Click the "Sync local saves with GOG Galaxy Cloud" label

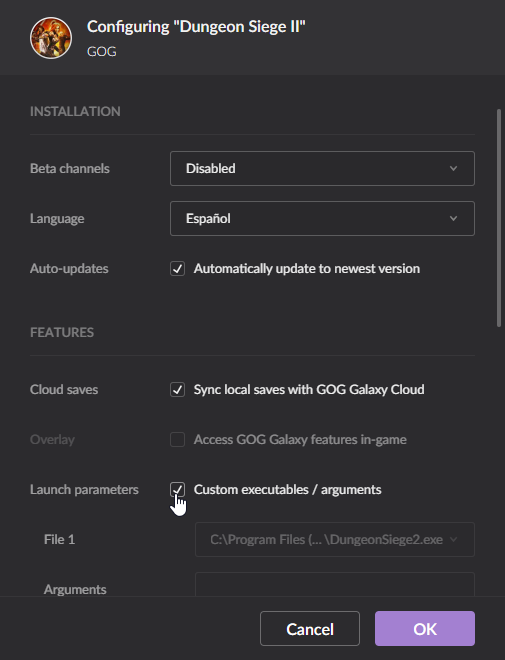[309, 389]
